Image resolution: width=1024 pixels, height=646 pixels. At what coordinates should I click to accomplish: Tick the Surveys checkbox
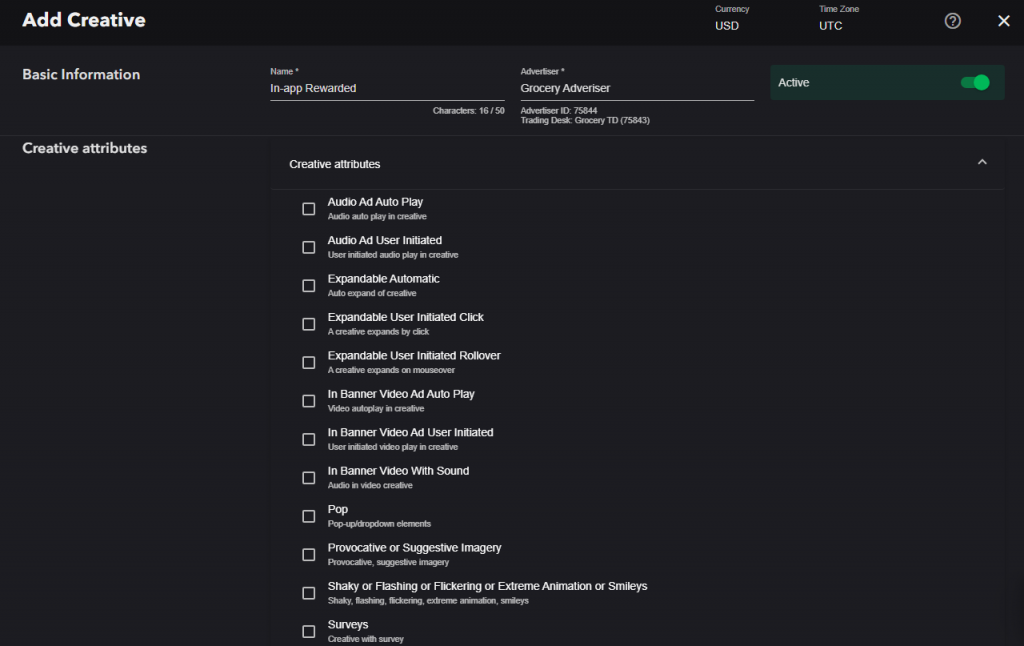[x=309, y=631]
